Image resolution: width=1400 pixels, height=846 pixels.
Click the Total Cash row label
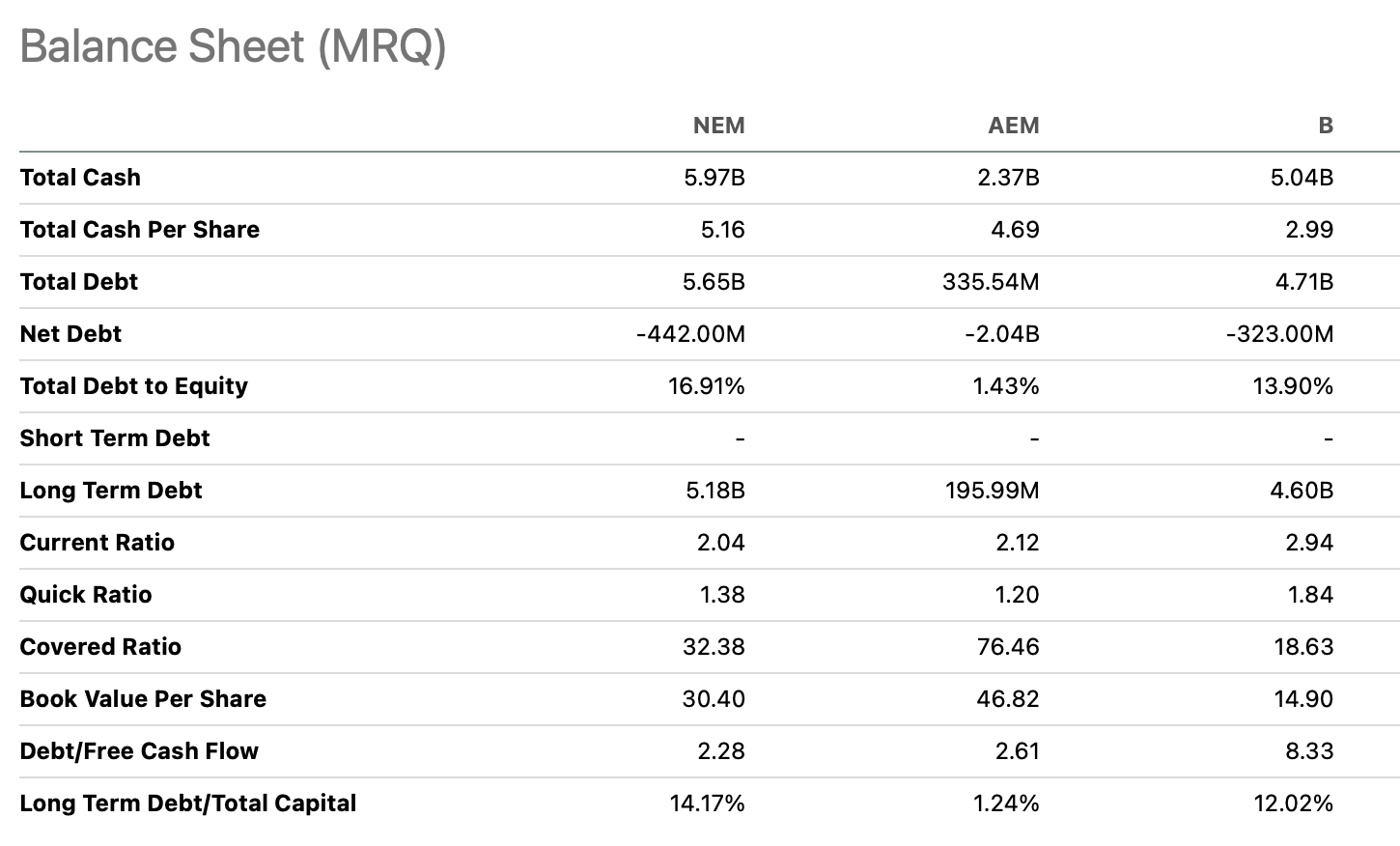(80, 178)
